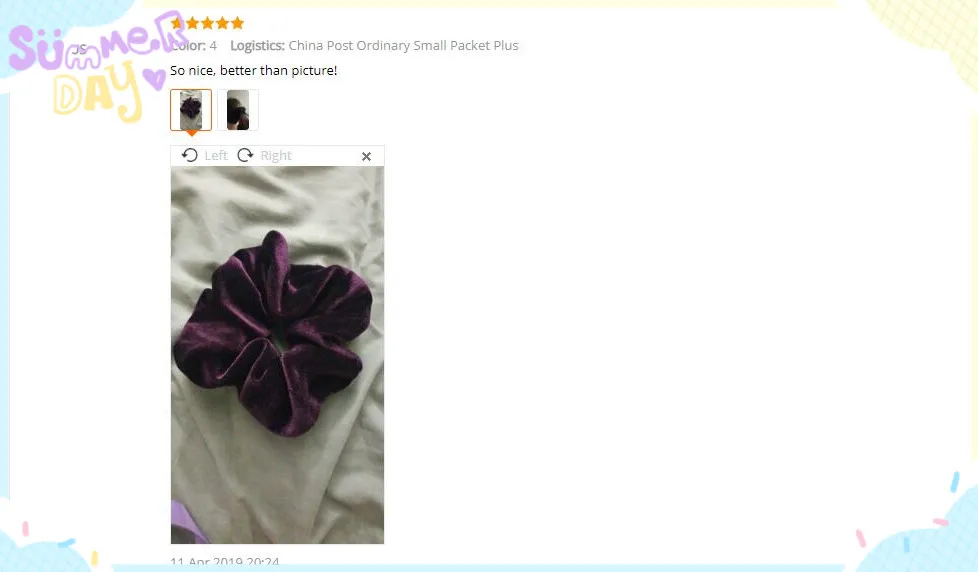The image size is (978, 572).
Task: Click the fourth orange rating star
Action: (222, 23)
